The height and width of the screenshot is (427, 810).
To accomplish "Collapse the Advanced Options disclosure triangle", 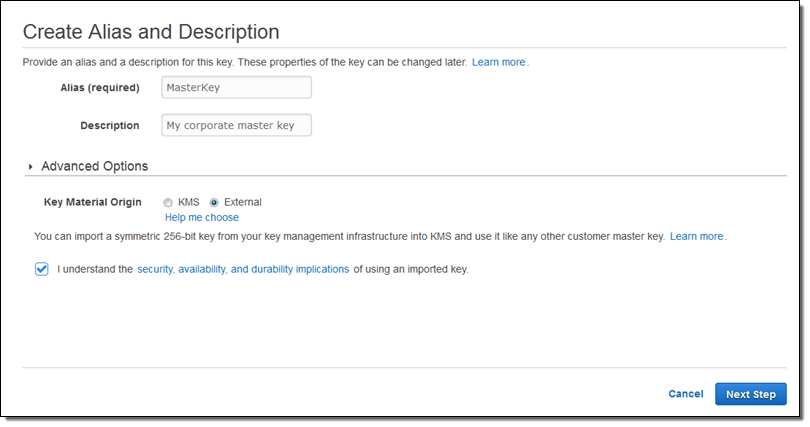I will 32,167.
